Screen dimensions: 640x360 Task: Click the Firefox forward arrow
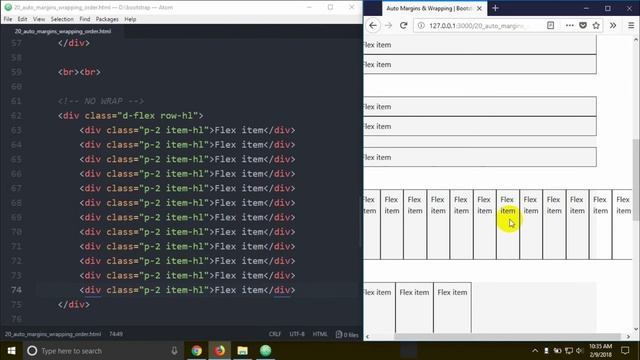388,25
